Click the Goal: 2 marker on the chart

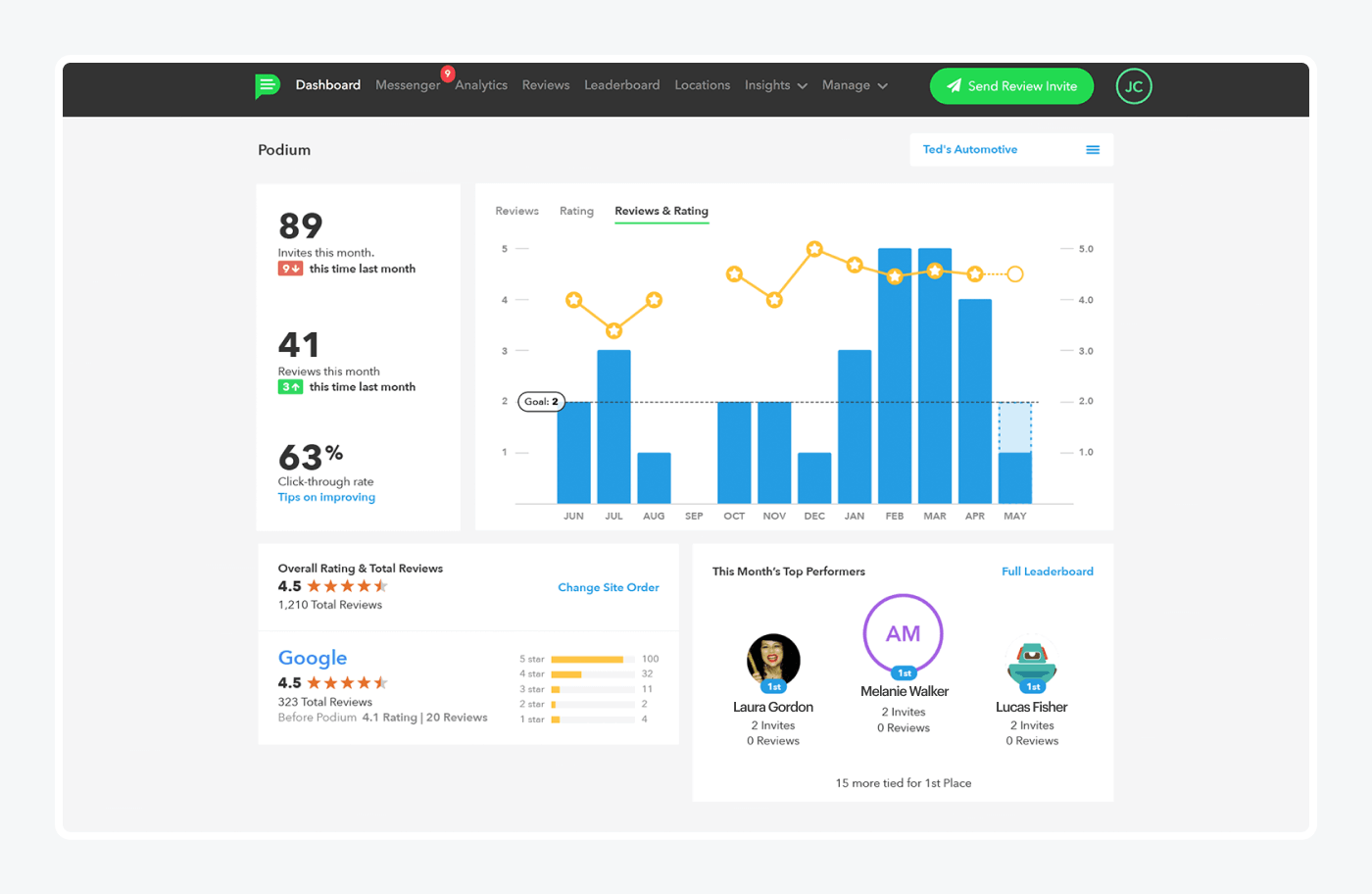(540, 401)
